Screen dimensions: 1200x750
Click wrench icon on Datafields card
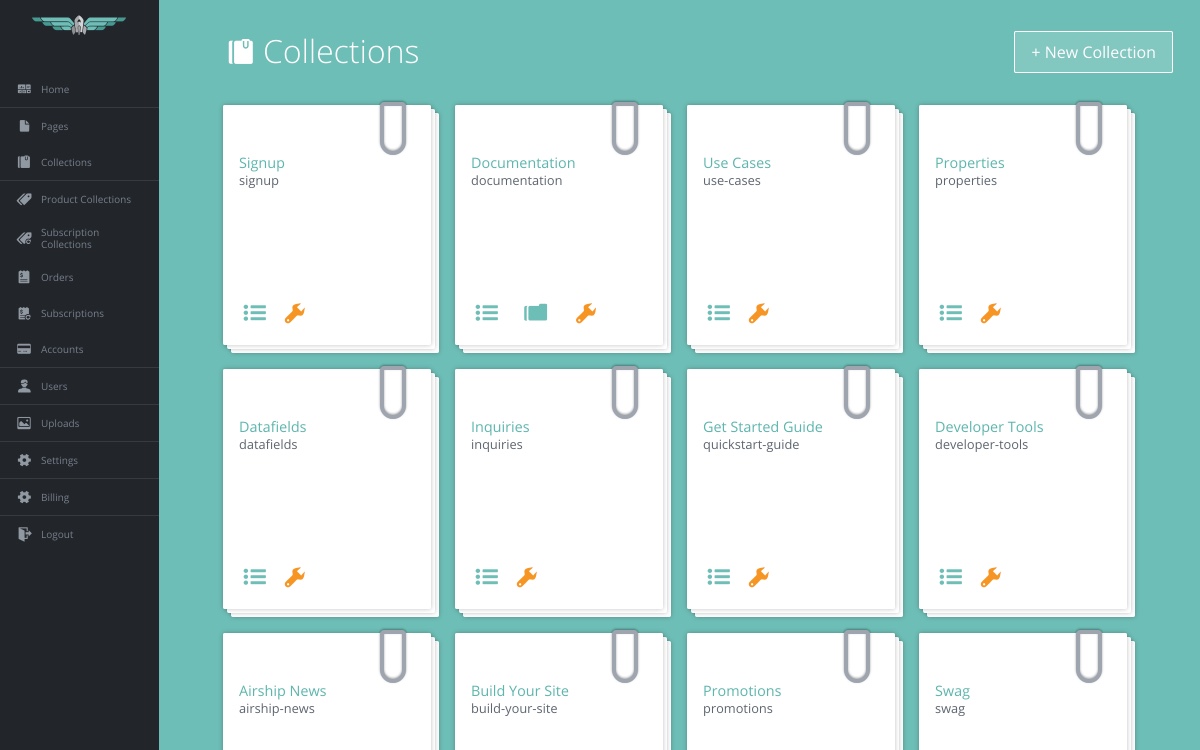pyautogui.click(x=295, y=577)
